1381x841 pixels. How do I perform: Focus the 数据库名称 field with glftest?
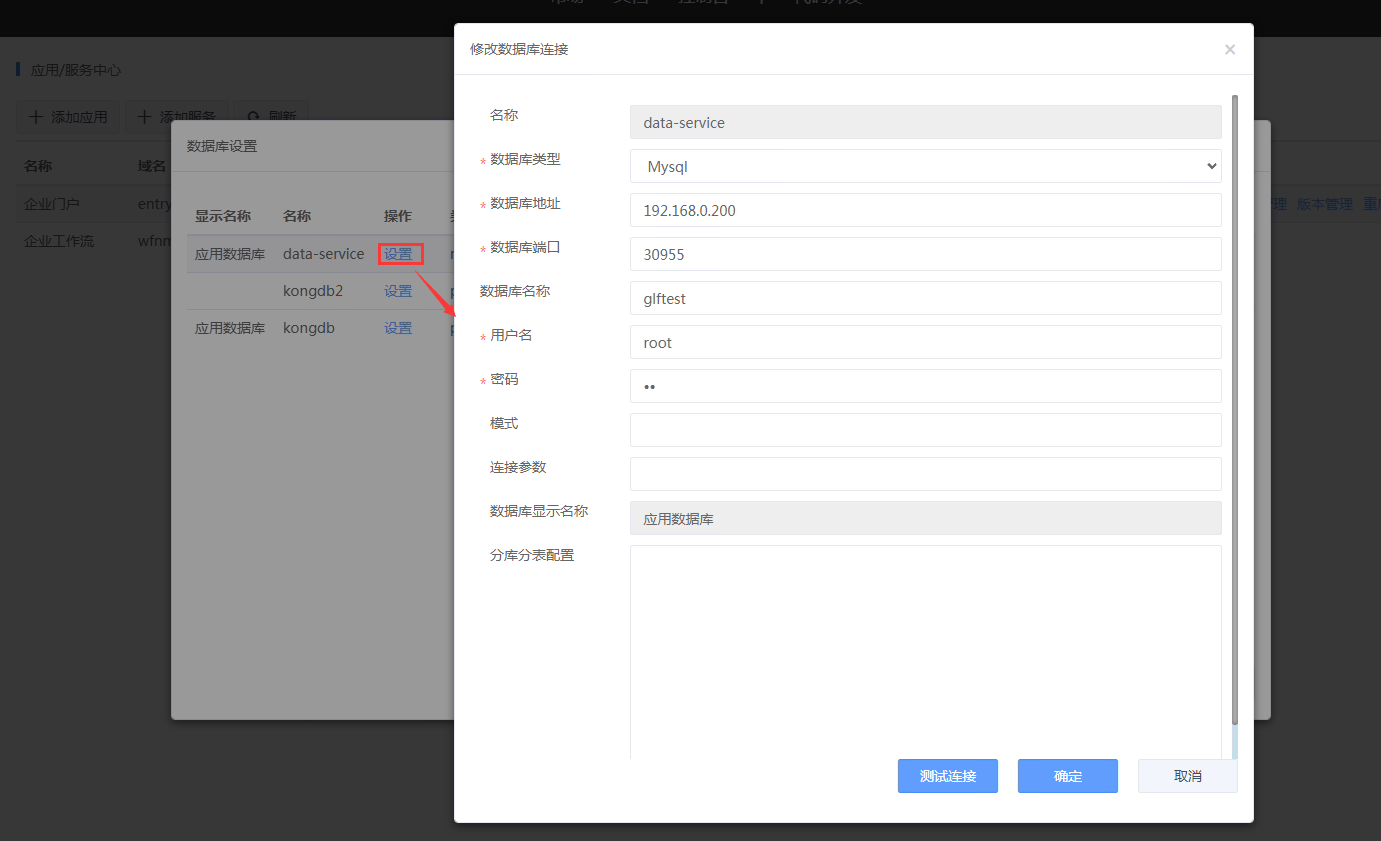pos(925,298)
